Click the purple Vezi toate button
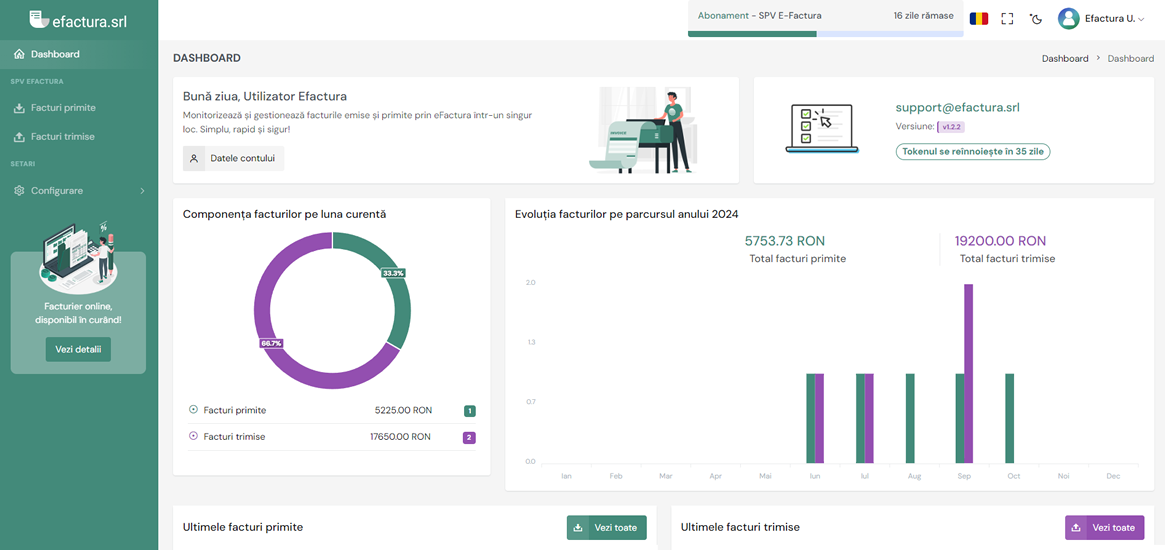 click(x=1104, y=527)
